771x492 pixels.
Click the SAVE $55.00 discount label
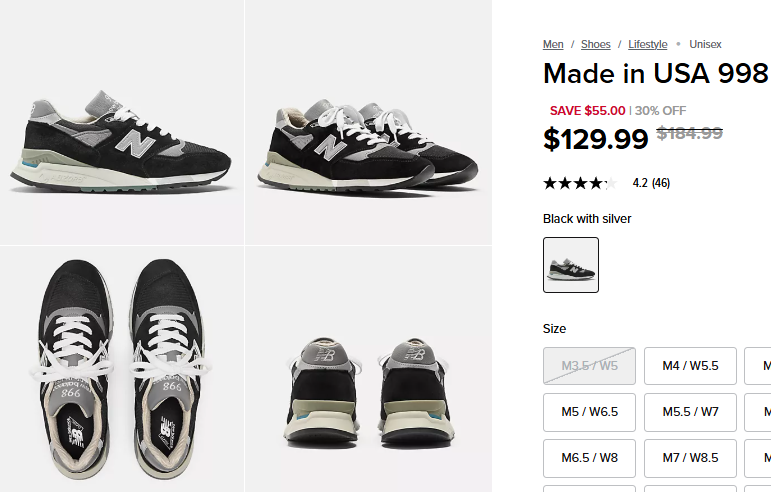coord(588,111)
